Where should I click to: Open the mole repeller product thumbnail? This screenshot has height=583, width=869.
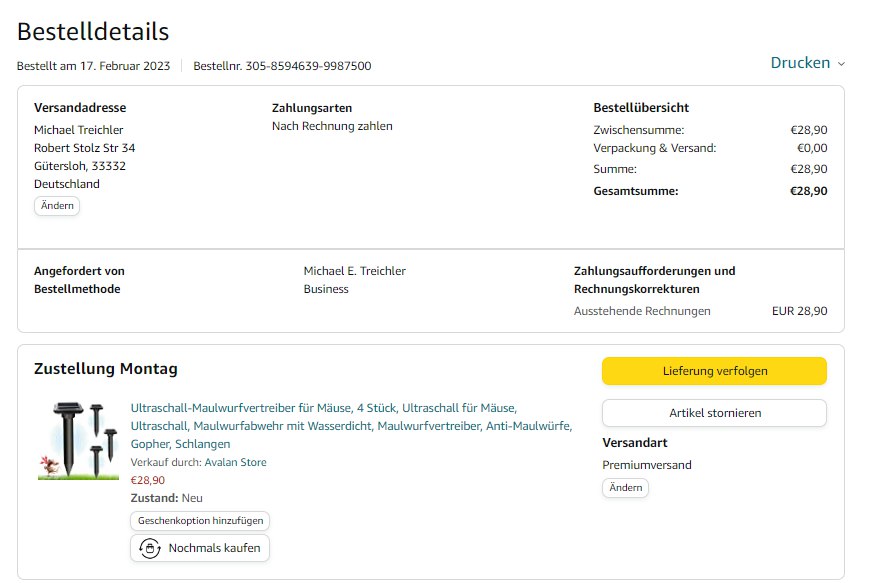click(78, 440)
